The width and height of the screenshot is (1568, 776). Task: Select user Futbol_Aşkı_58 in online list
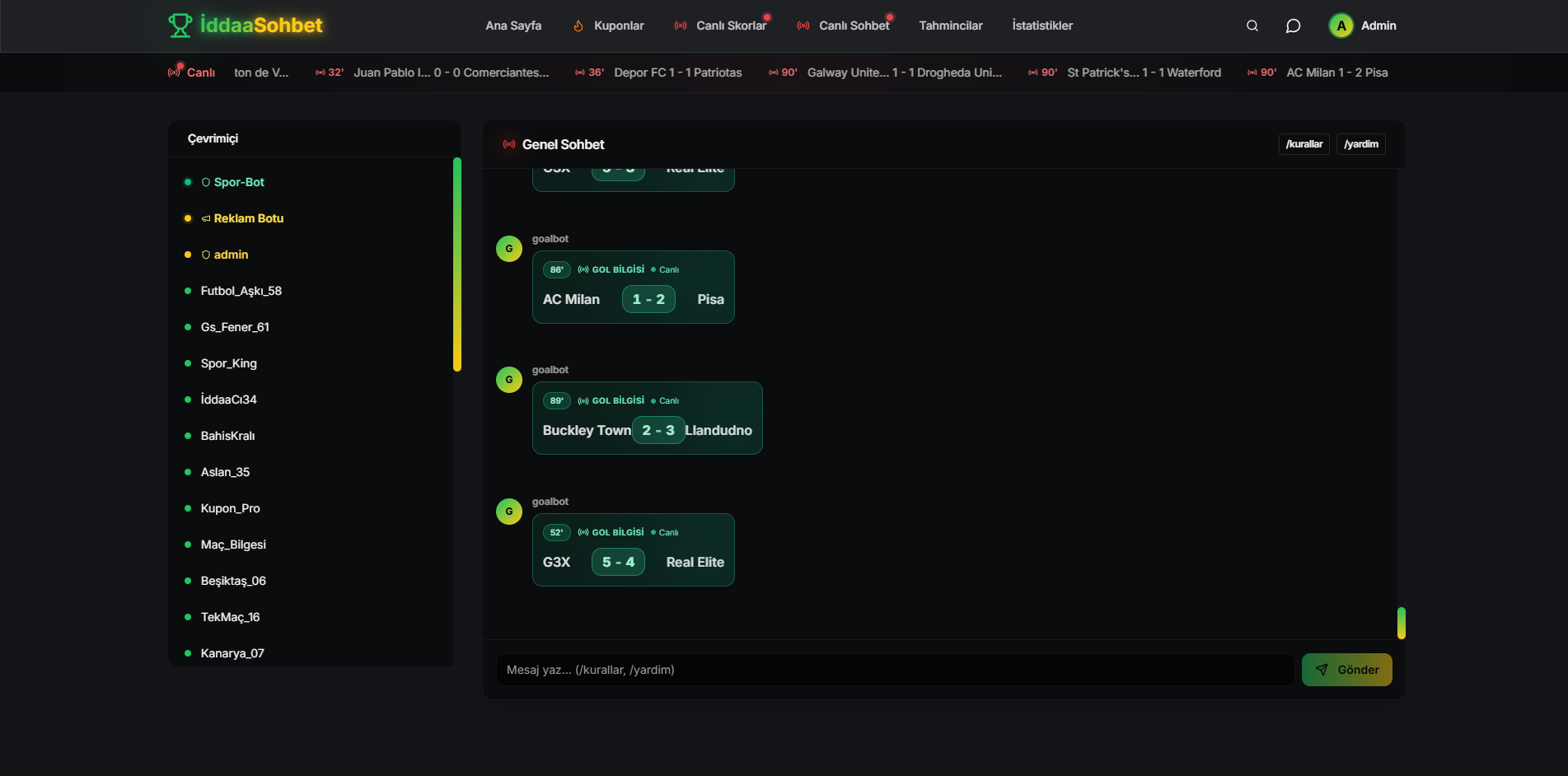(x=241, y=291)
